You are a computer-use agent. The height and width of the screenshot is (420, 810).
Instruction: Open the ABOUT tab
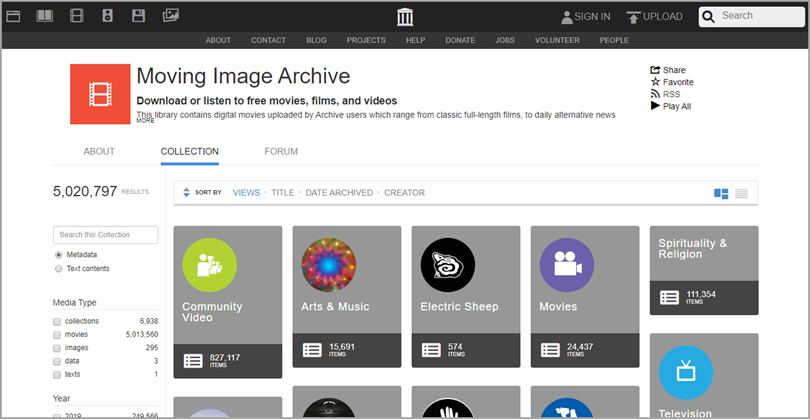99,151
